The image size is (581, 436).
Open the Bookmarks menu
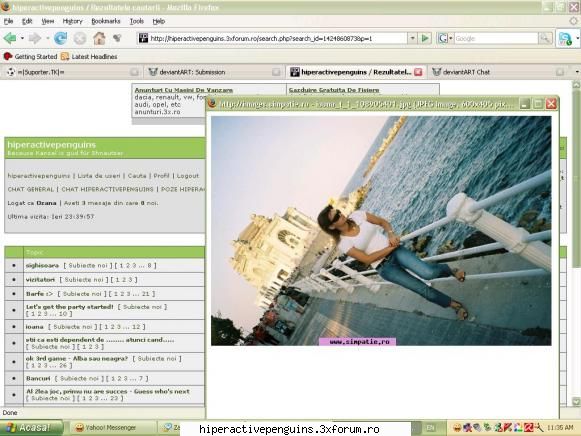tap(106, 21)
